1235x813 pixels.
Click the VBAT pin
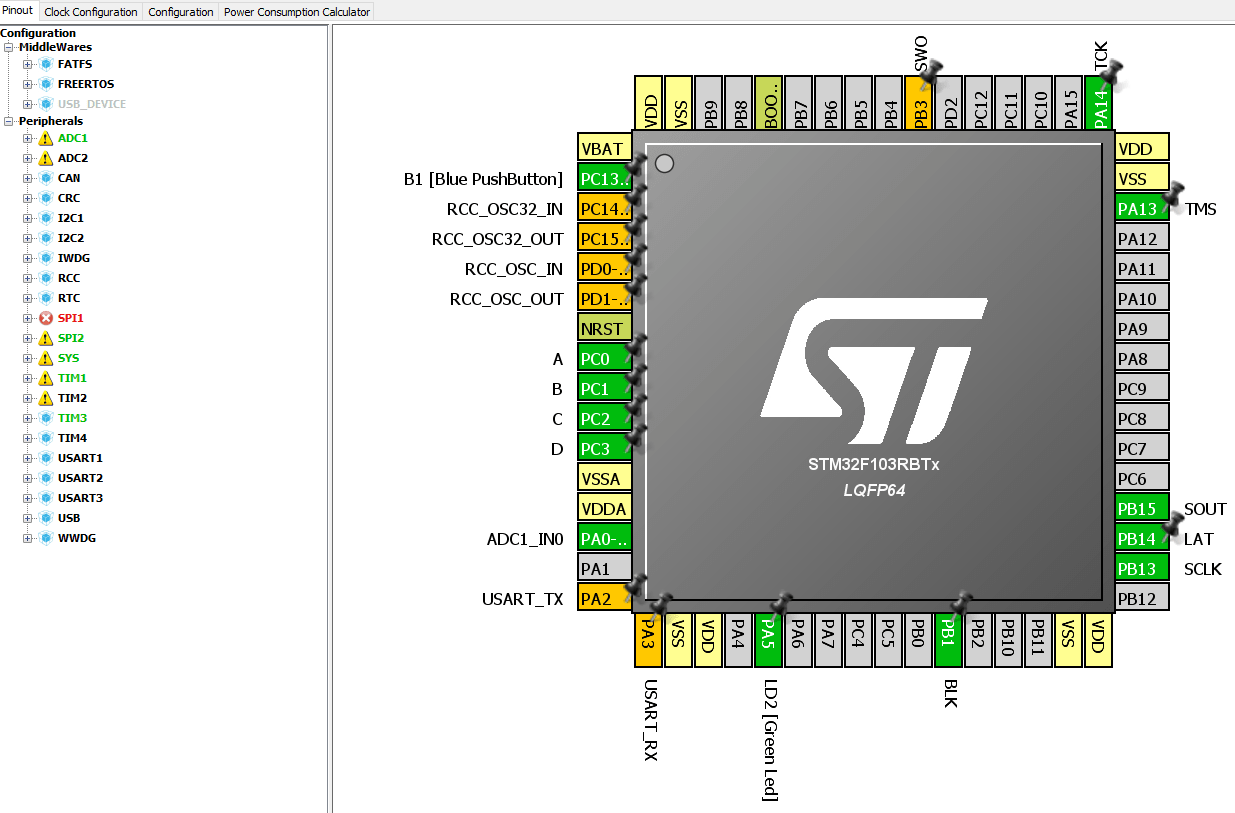(x=605, y=149)
